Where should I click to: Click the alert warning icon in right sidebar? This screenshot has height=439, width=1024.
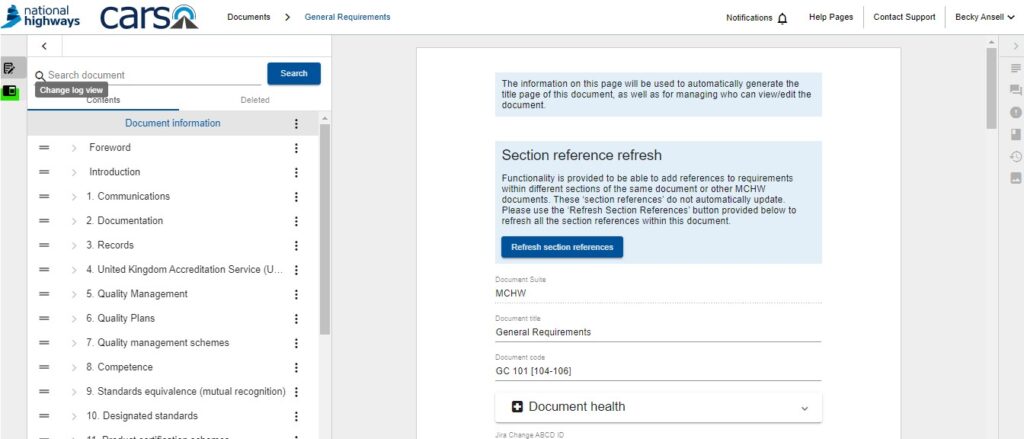1016,112
